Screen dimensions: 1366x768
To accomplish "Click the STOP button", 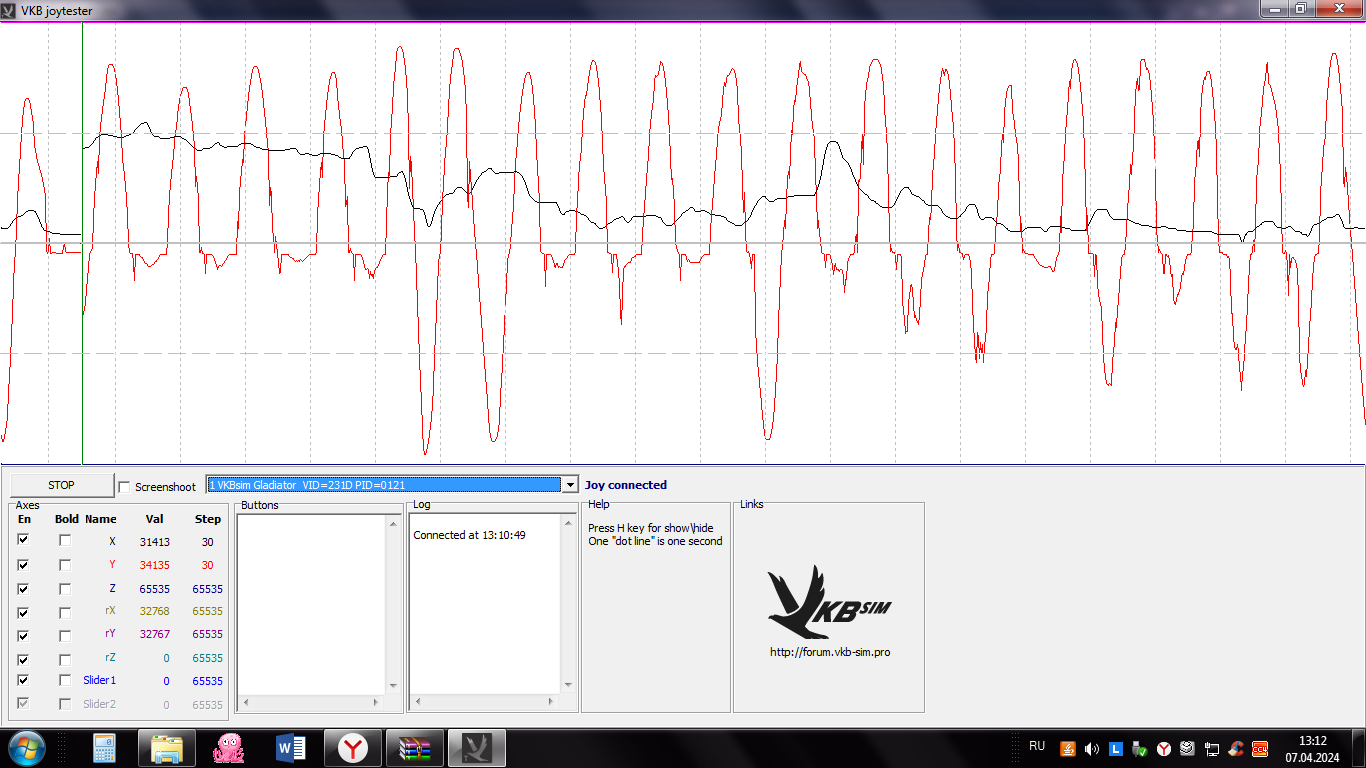I will (62, 485).
